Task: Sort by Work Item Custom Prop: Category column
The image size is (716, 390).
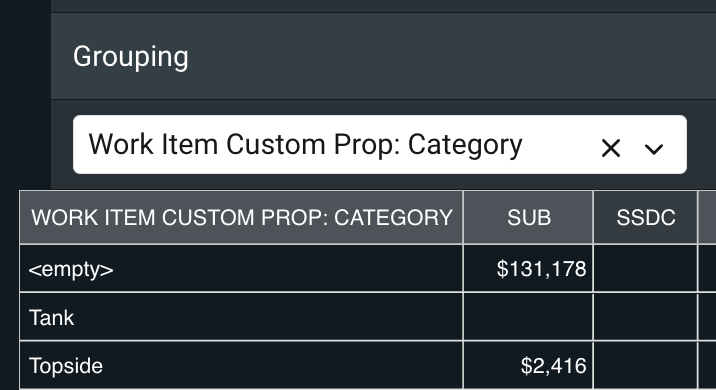Action: pyautogui.click(x=242, y=217)
